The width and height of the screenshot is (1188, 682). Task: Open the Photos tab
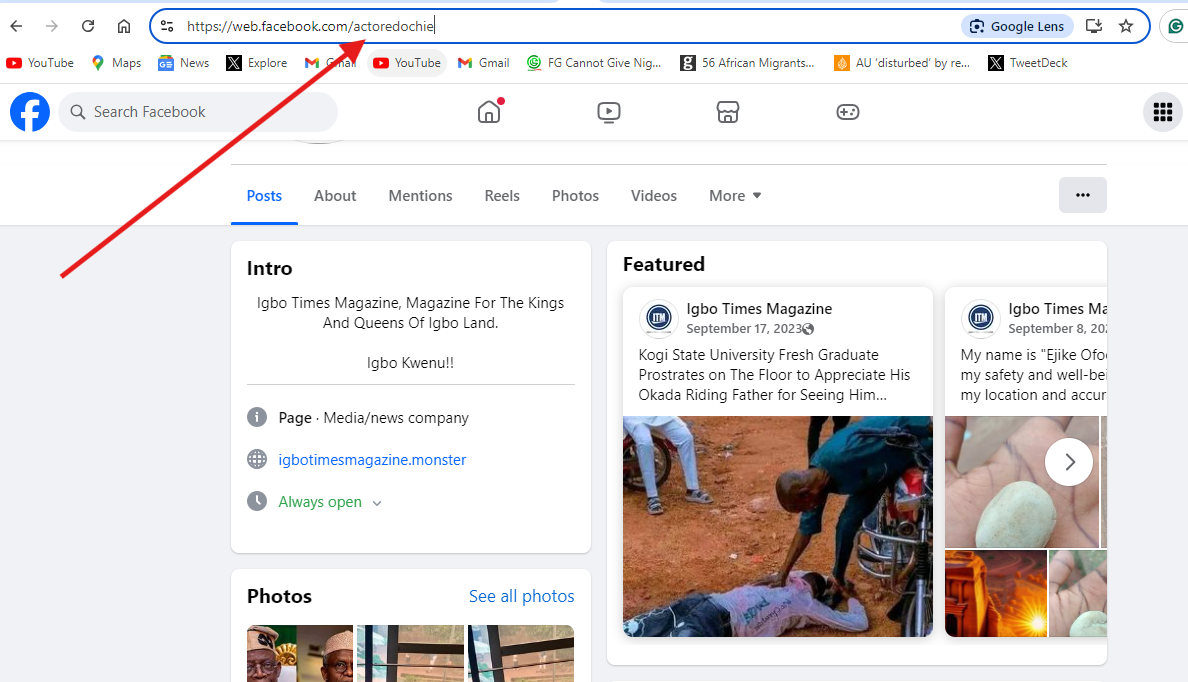coord(575,196)
